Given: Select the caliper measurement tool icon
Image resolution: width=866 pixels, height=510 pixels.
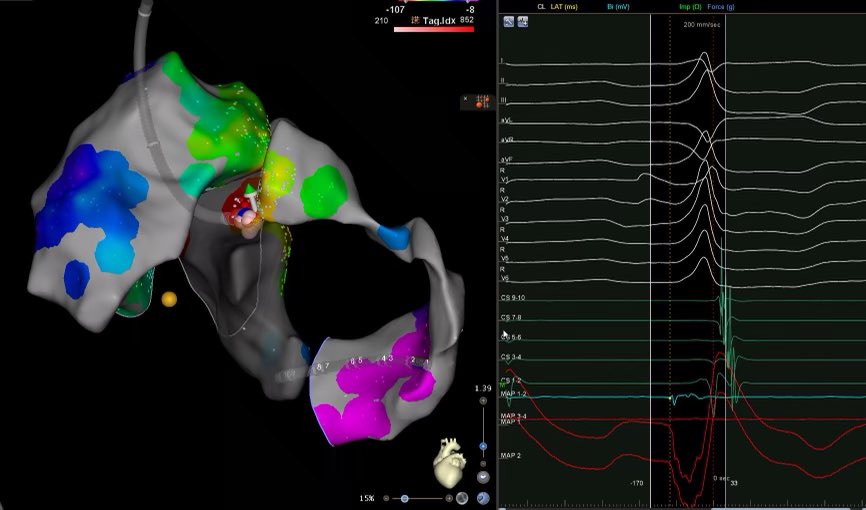Looking at the screenshot, I should click(x=509, y=22).
